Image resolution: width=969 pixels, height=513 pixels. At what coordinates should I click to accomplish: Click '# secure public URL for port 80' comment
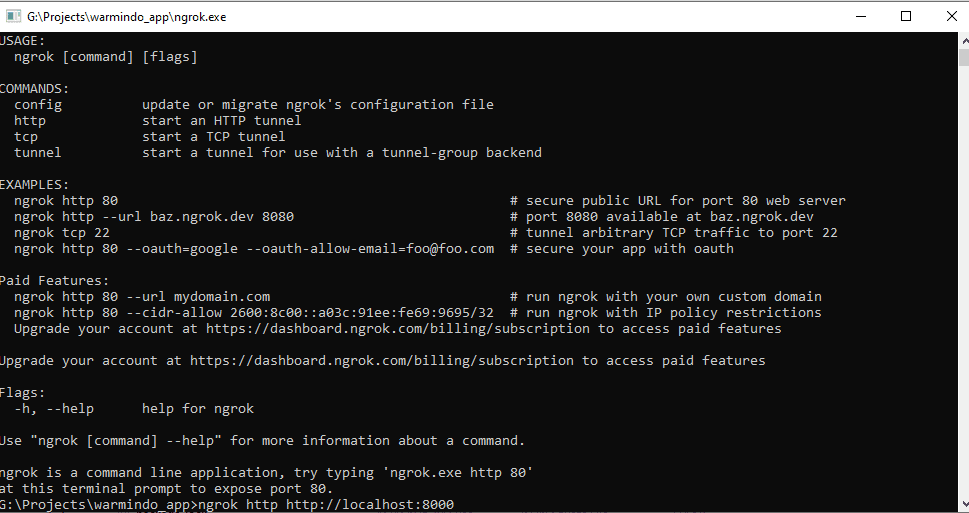(677, 201)
